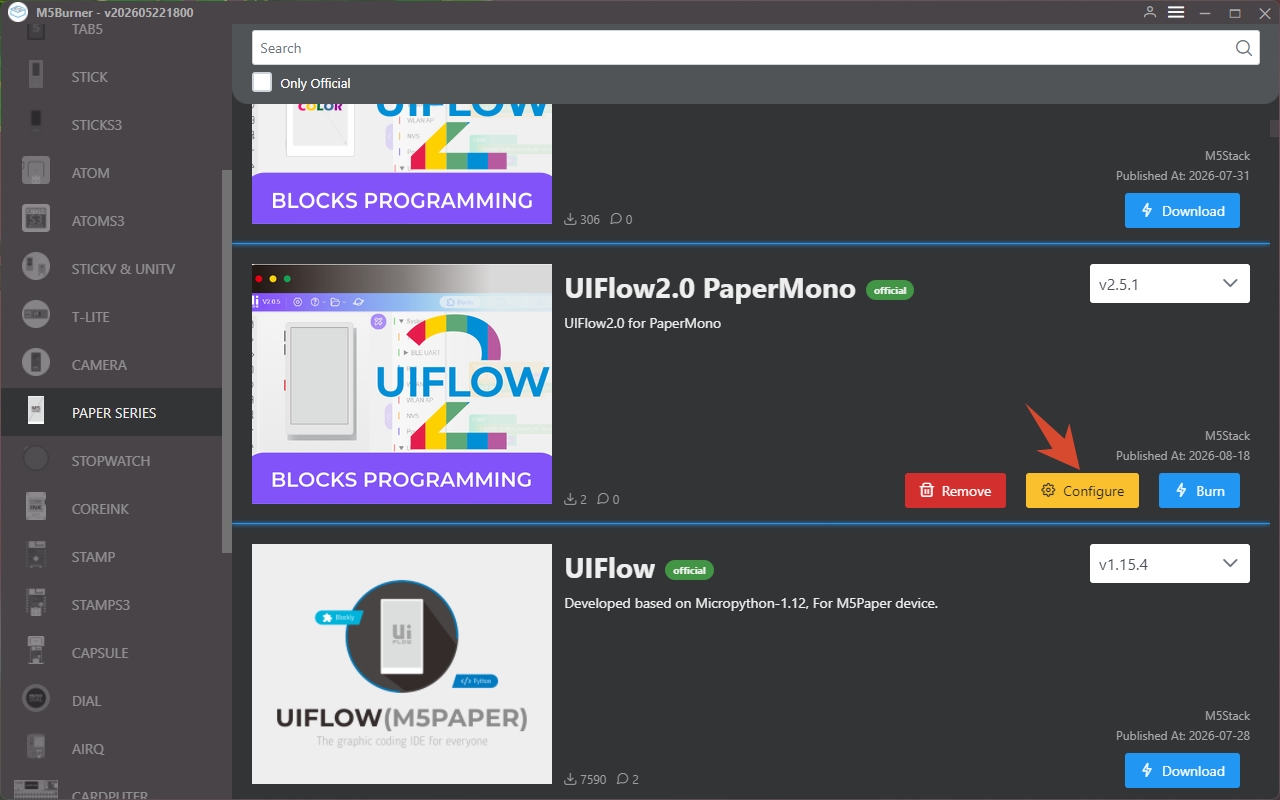Select the T-LITE device icon in sidebar
The height and width of the screenshot is (800, 1280).
pyautogui.click(x=36, y=316)
